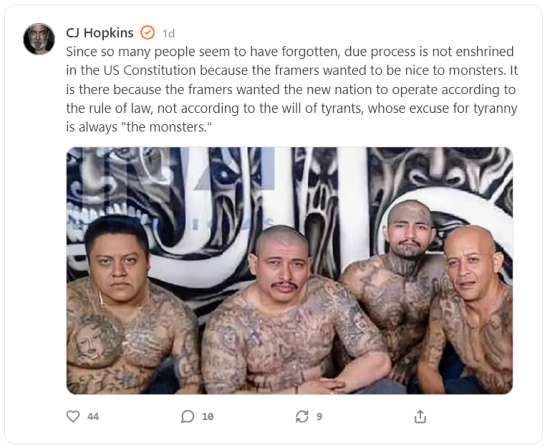Image resolution: width=550 pixels, height=448 pixels.
Task: Share the post using the upload icon
Action: 420,416
